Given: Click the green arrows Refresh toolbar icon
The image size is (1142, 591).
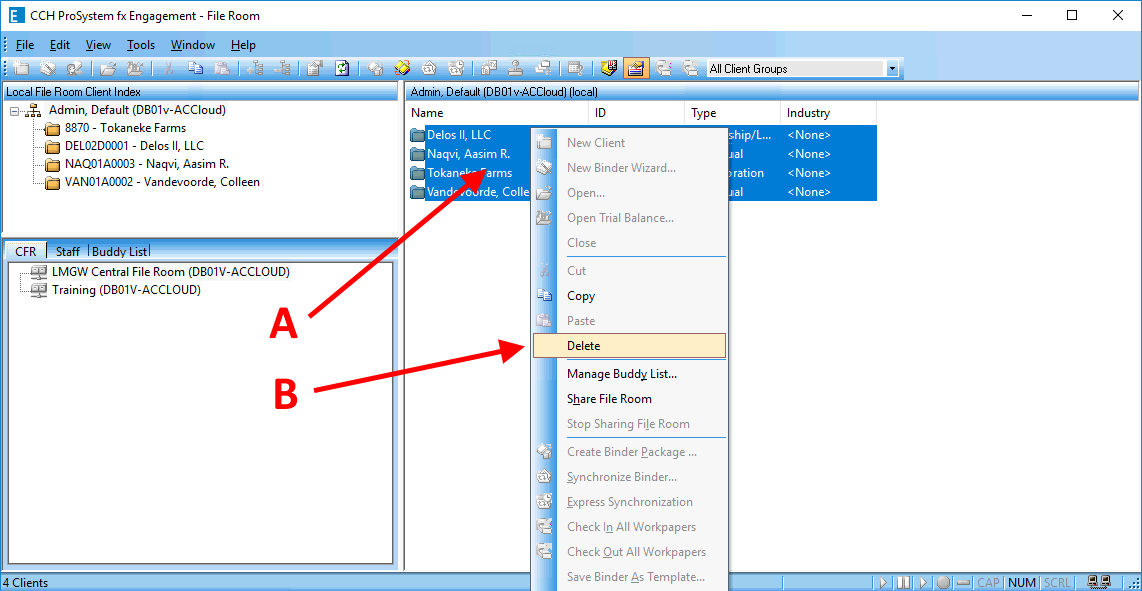Looking at the screenshot, I should [342, 69].
